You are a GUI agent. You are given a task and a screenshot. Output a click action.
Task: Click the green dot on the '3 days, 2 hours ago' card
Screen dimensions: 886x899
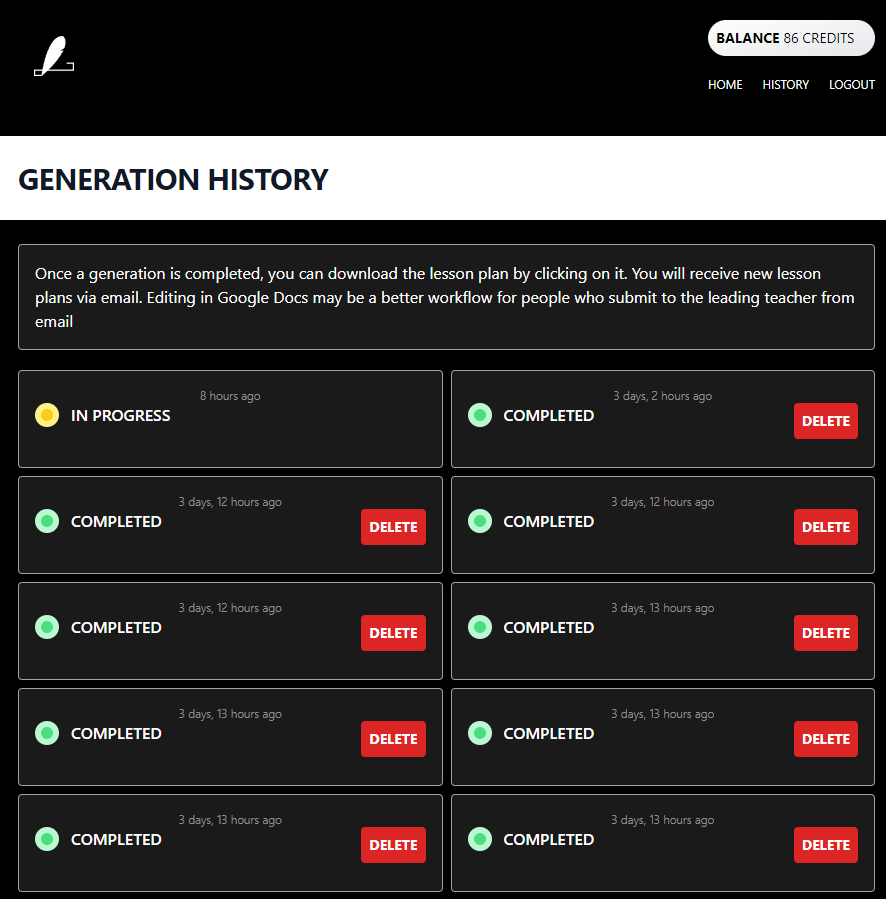[479, 415]
